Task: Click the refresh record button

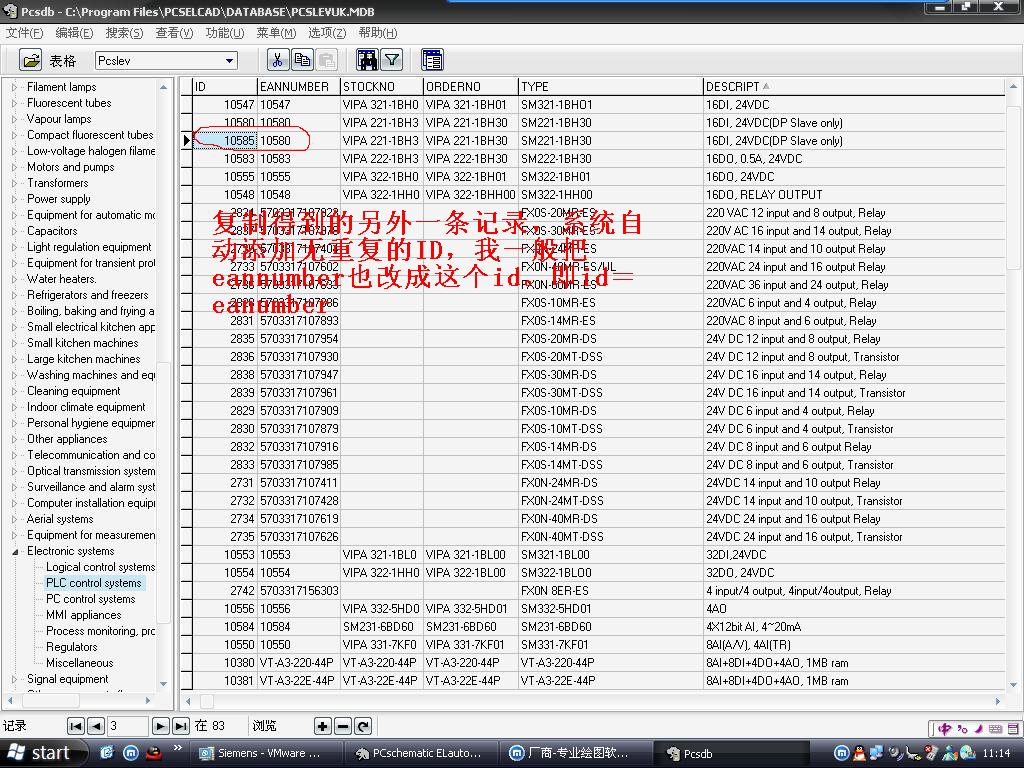Action: (x=363, y=726)
